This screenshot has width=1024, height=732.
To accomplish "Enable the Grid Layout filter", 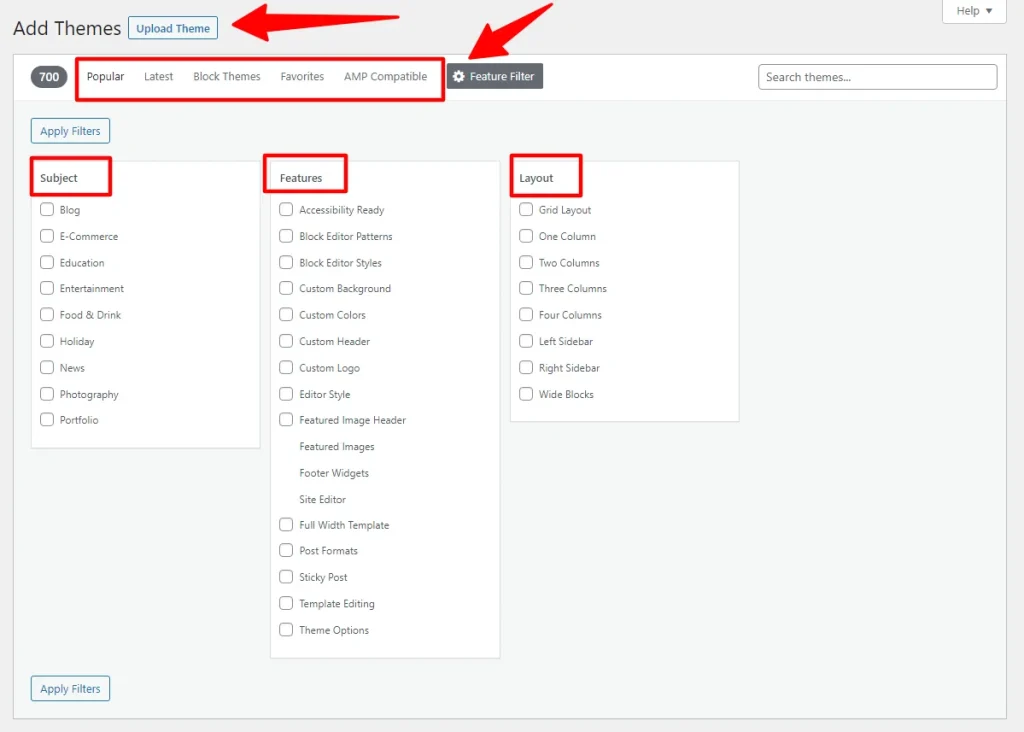I will (526, 210).
